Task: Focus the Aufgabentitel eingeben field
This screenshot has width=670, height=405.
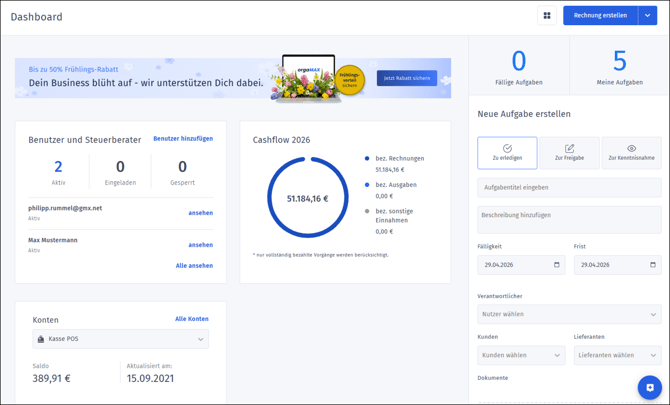Action: tap(569, 188)
